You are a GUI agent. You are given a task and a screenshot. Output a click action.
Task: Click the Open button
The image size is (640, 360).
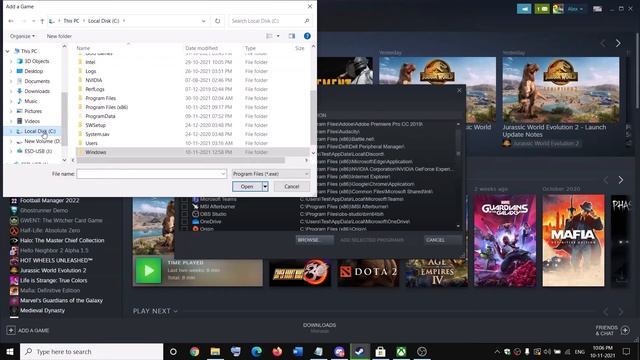coord(247,187)
